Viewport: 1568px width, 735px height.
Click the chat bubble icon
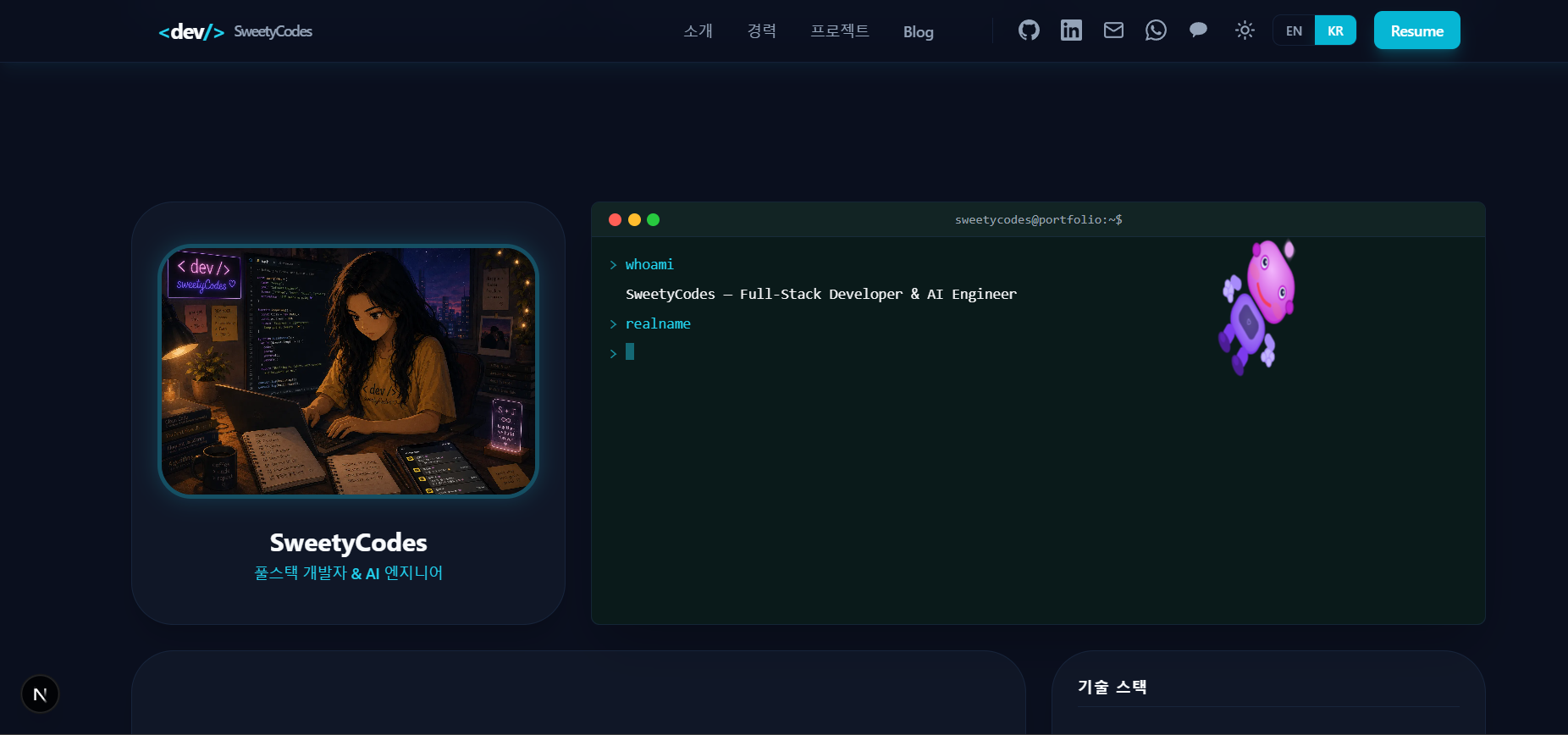click(x=1198, y=30)
